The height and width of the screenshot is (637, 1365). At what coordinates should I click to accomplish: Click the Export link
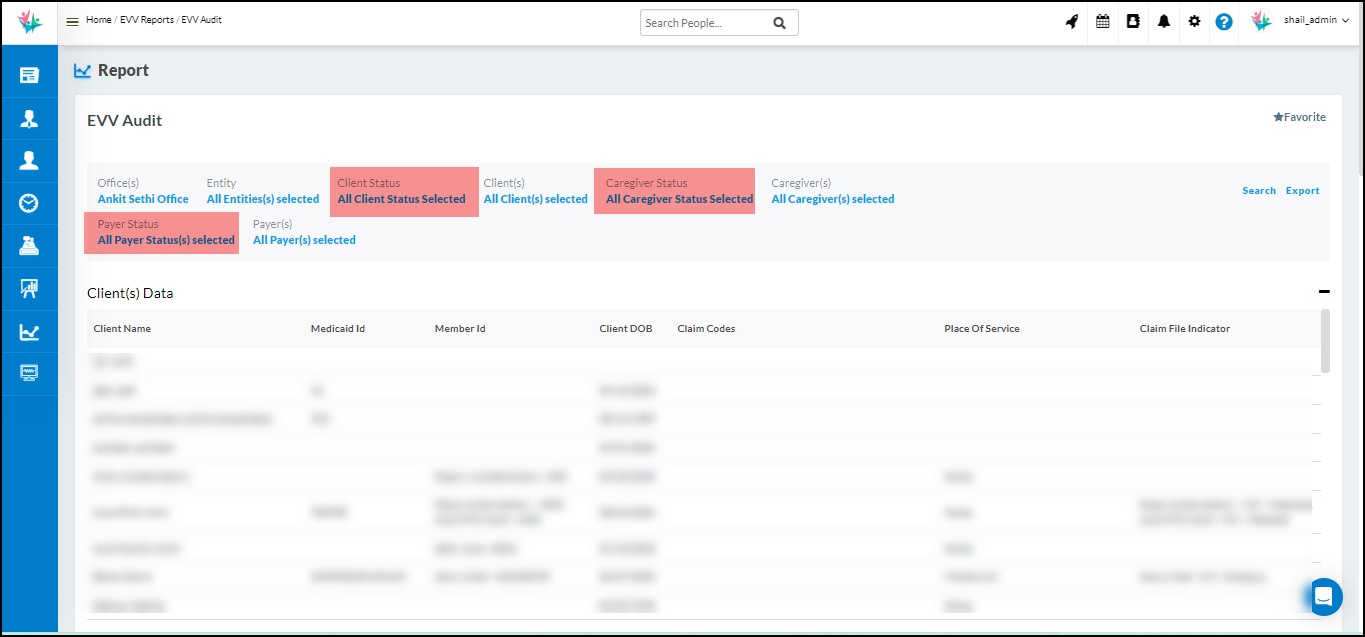[1302, 191]
